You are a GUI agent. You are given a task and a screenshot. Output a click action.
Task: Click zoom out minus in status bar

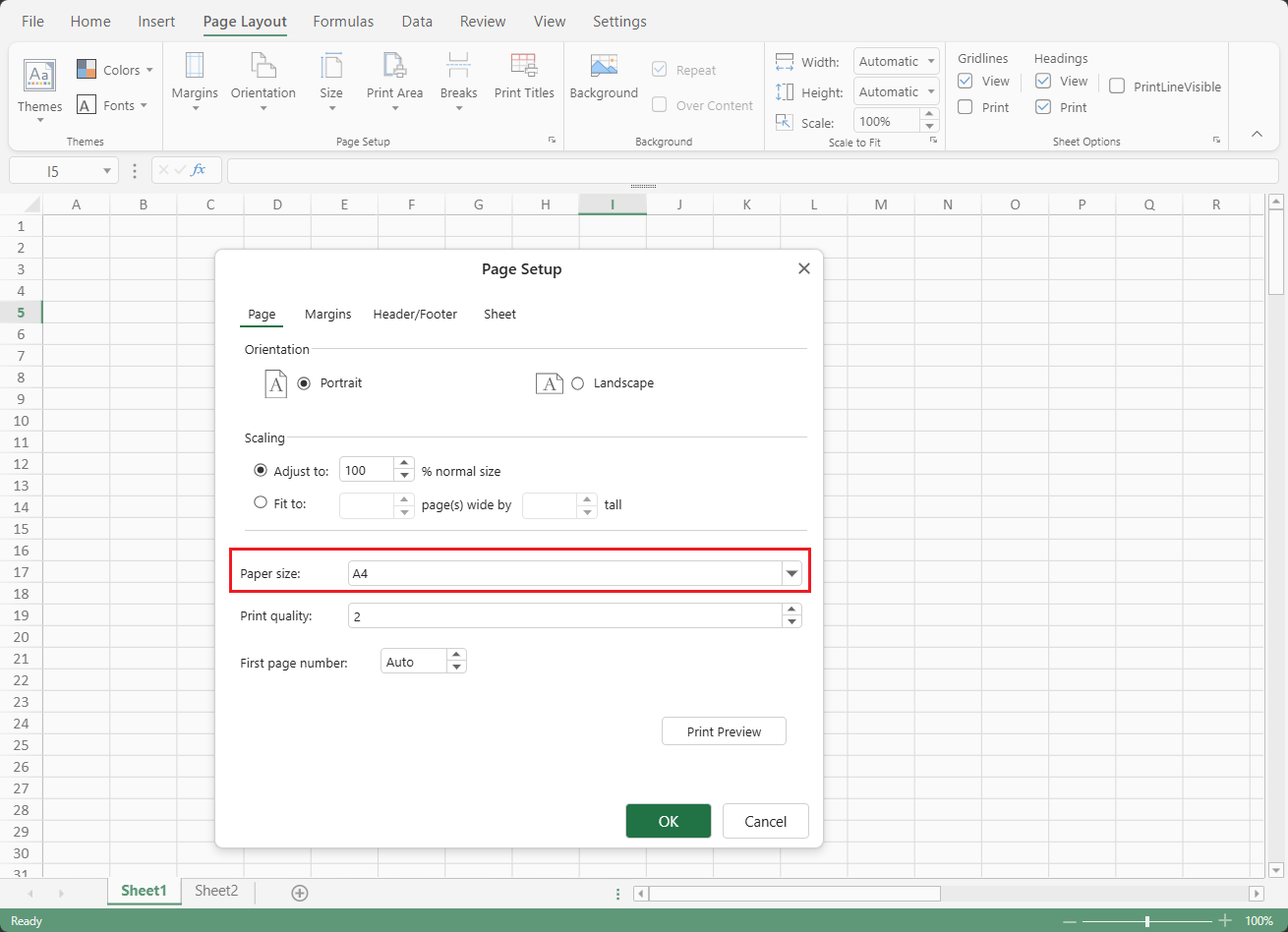pos(1070,921)
